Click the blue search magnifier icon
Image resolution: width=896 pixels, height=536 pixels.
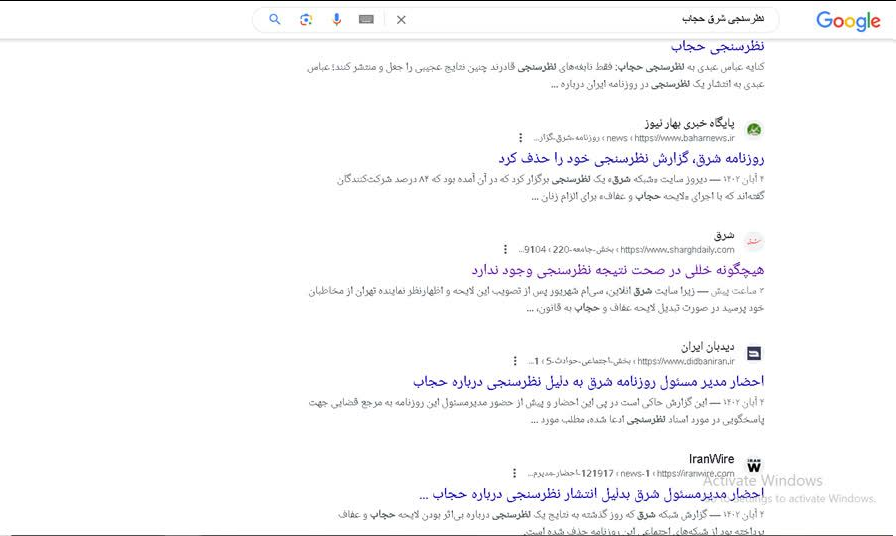275,19
